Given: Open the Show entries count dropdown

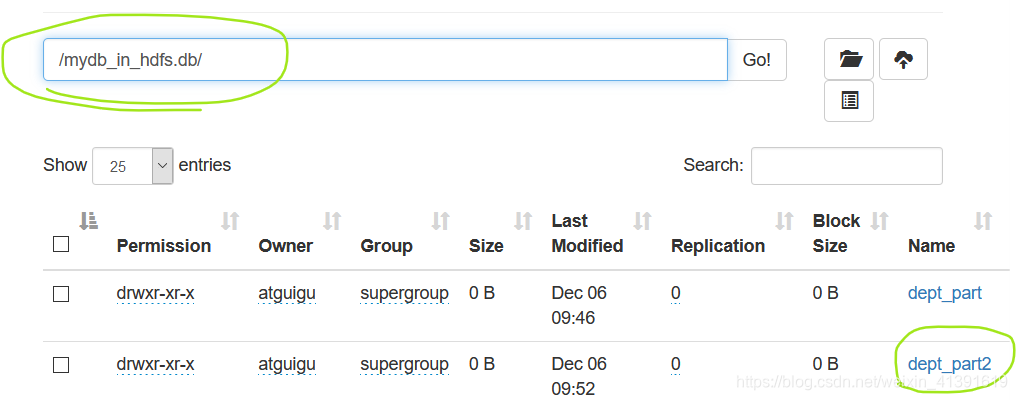Looking at the screenshot, I should tap(133, 166).
